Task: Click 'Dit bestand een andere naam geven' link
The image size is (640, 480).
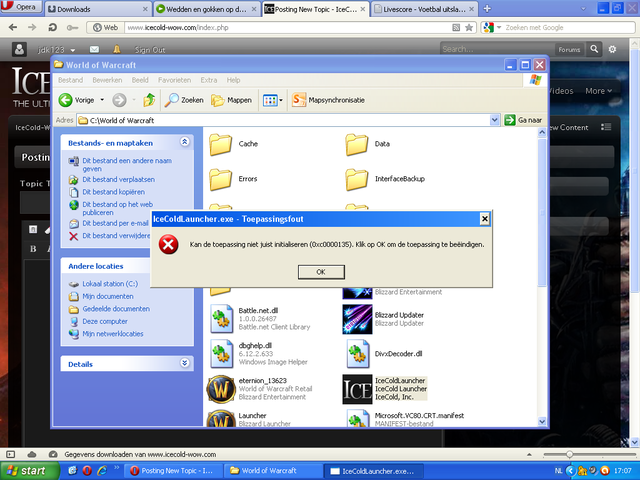Action: point(127,165)
